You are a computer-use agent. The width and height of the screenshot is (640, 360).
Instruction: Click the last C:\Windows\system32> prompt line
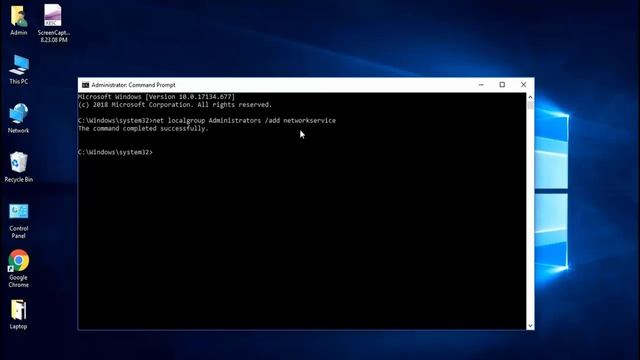pyautogui.click(x=116, y=152)
